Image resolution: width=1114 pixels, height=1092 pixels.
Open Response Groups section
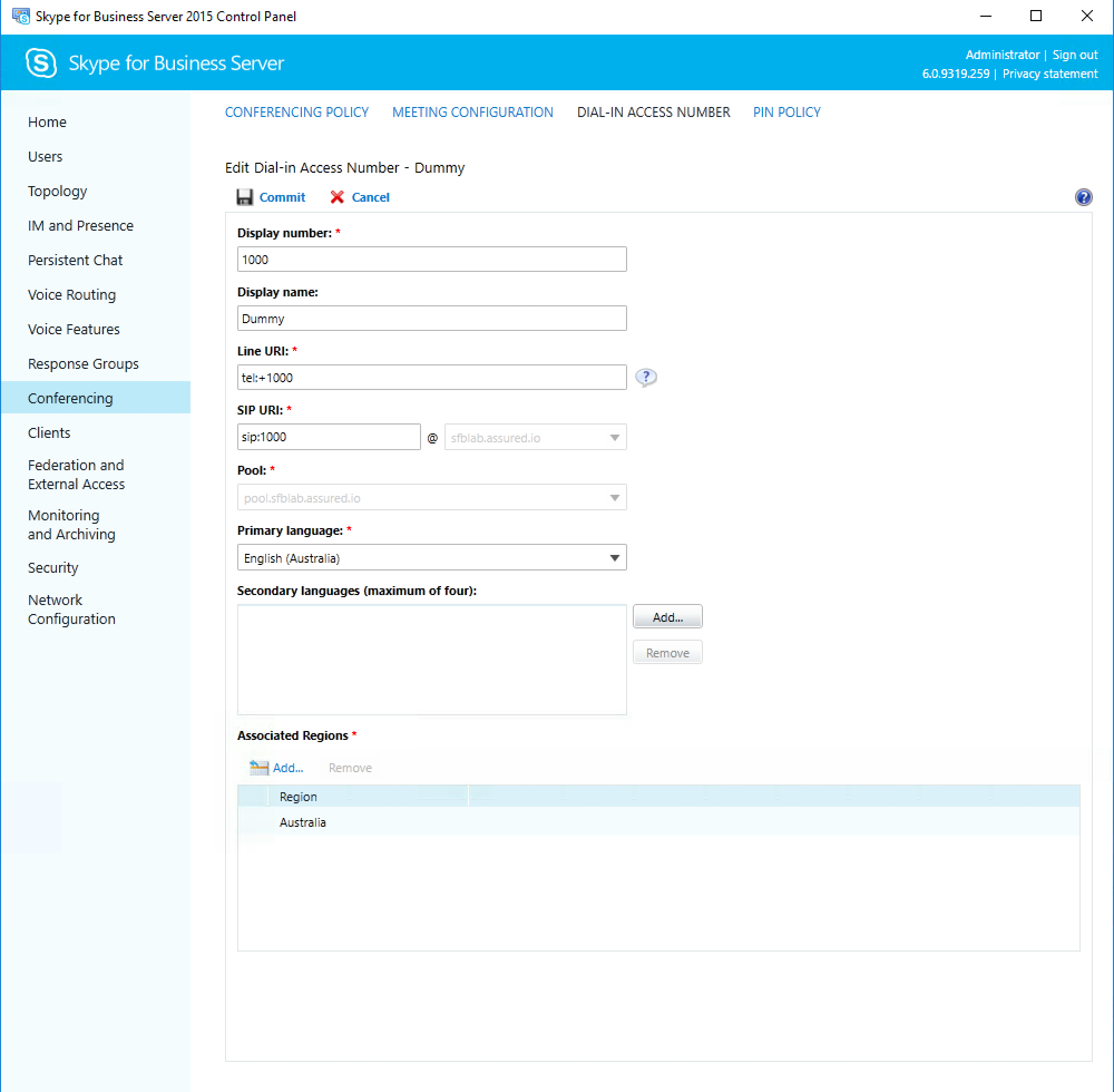(x=83, y=364)
